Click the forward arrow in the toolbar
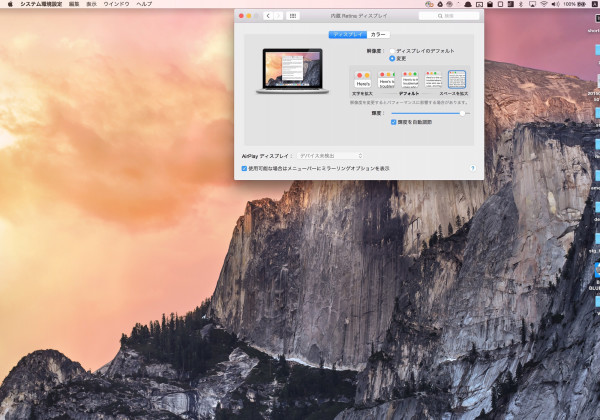The height and width of the screenshot is (420, 600). [x=279, y=16]
